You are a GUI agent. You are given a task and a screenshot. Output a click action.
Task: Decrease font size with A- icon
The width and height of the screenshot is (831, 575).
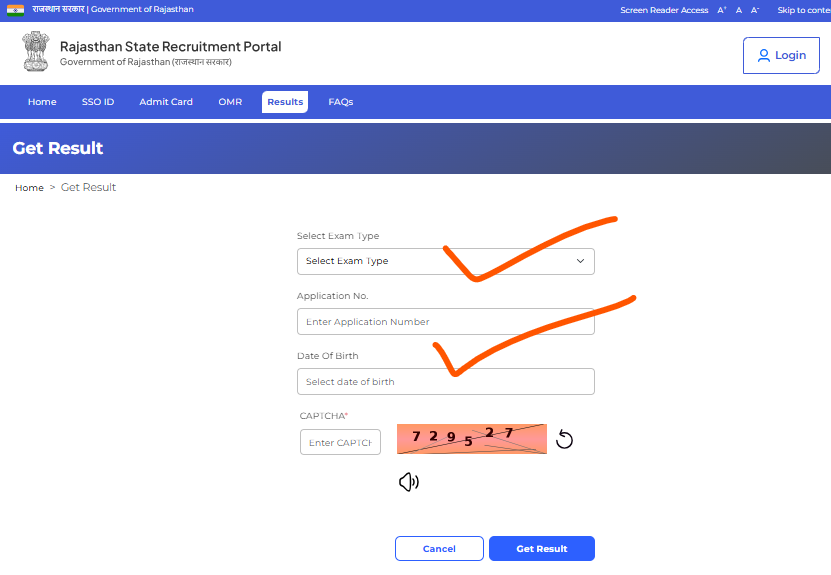755,10
